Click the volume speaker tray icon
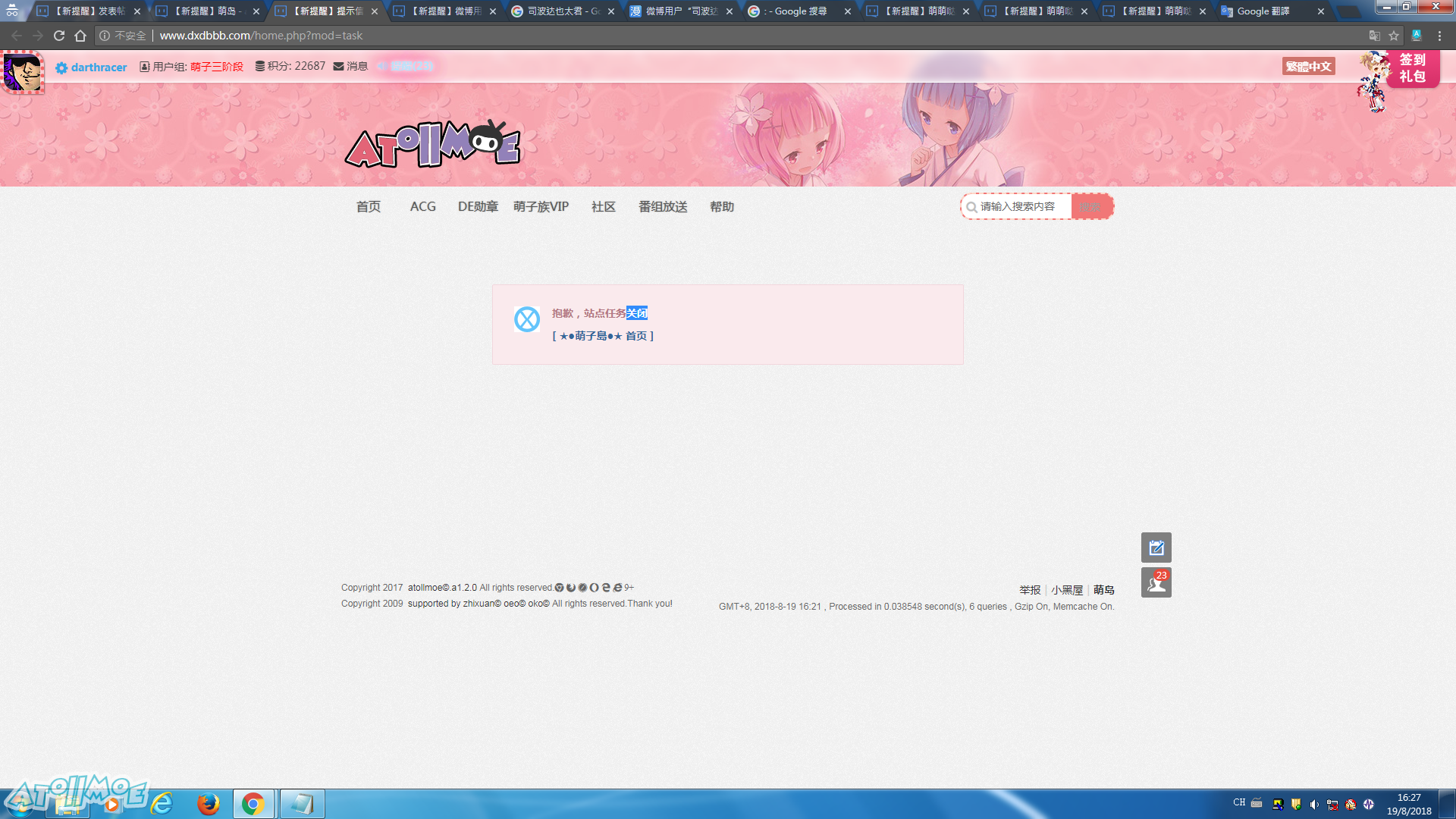1456x819 pixels. pyautogui.click(x=1314, y=805)
